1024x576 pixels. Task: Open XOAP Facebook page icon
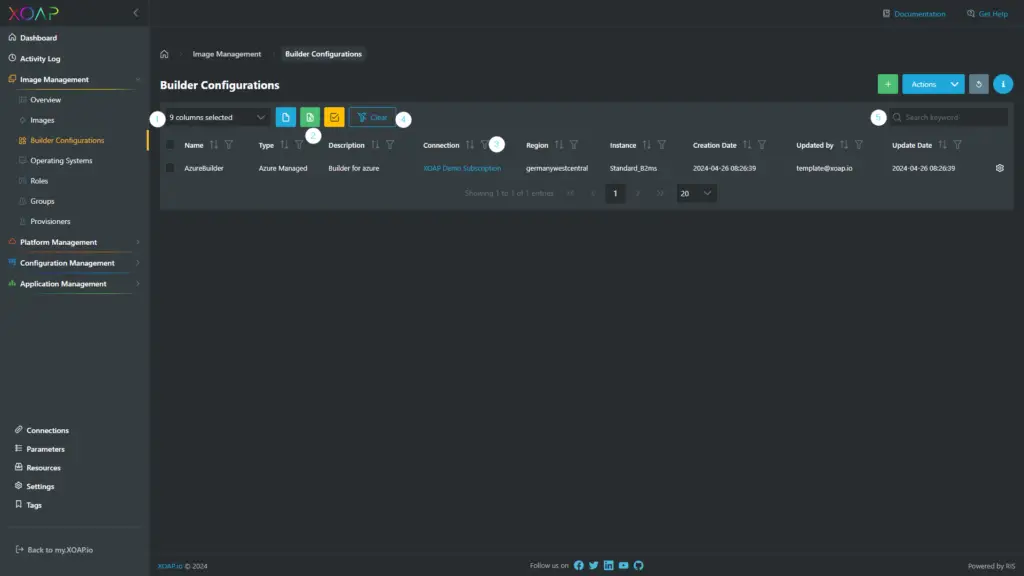point(579,566)
